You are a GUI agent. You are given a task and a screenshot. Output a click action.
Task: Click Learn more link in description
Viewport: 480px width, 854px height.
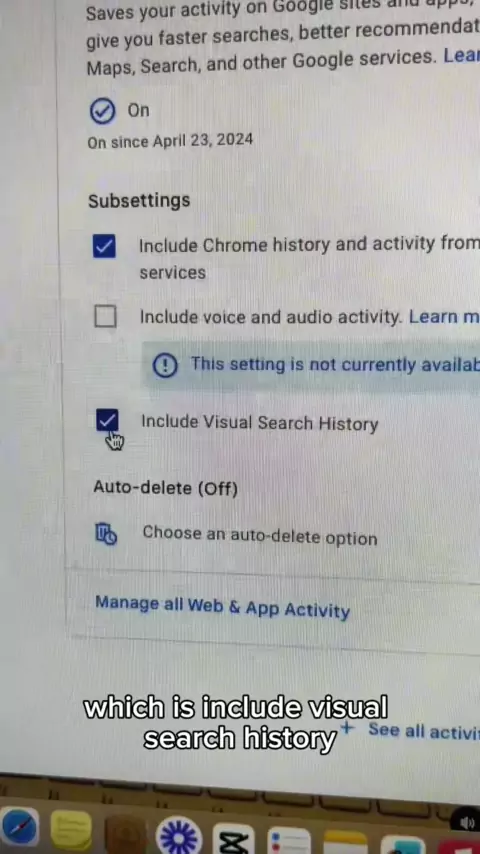(x=461, y=56)
